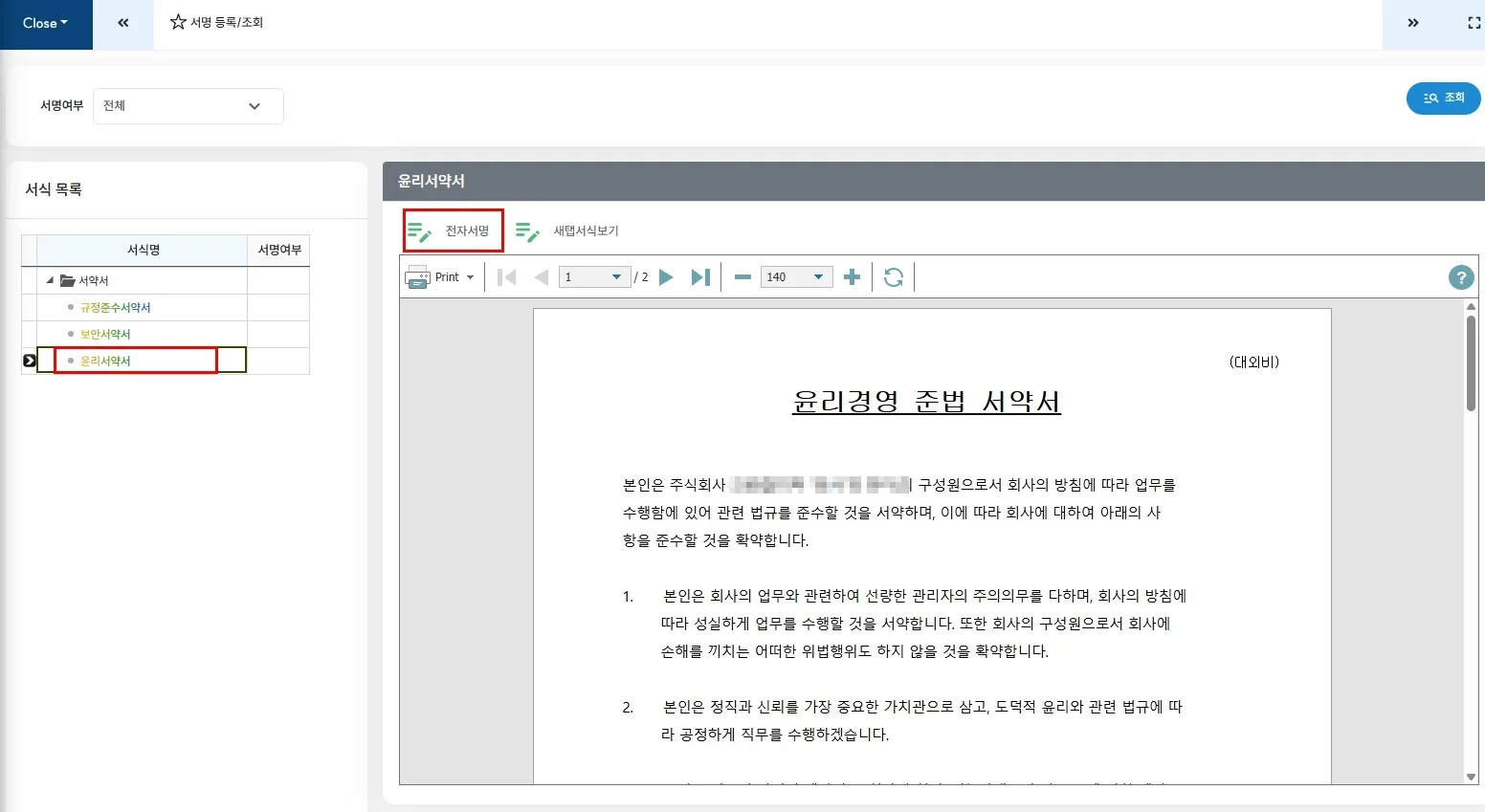This screenshot has height=812, width=1485.
Task: Zoom in with plus icon
Action: point(852,277)
